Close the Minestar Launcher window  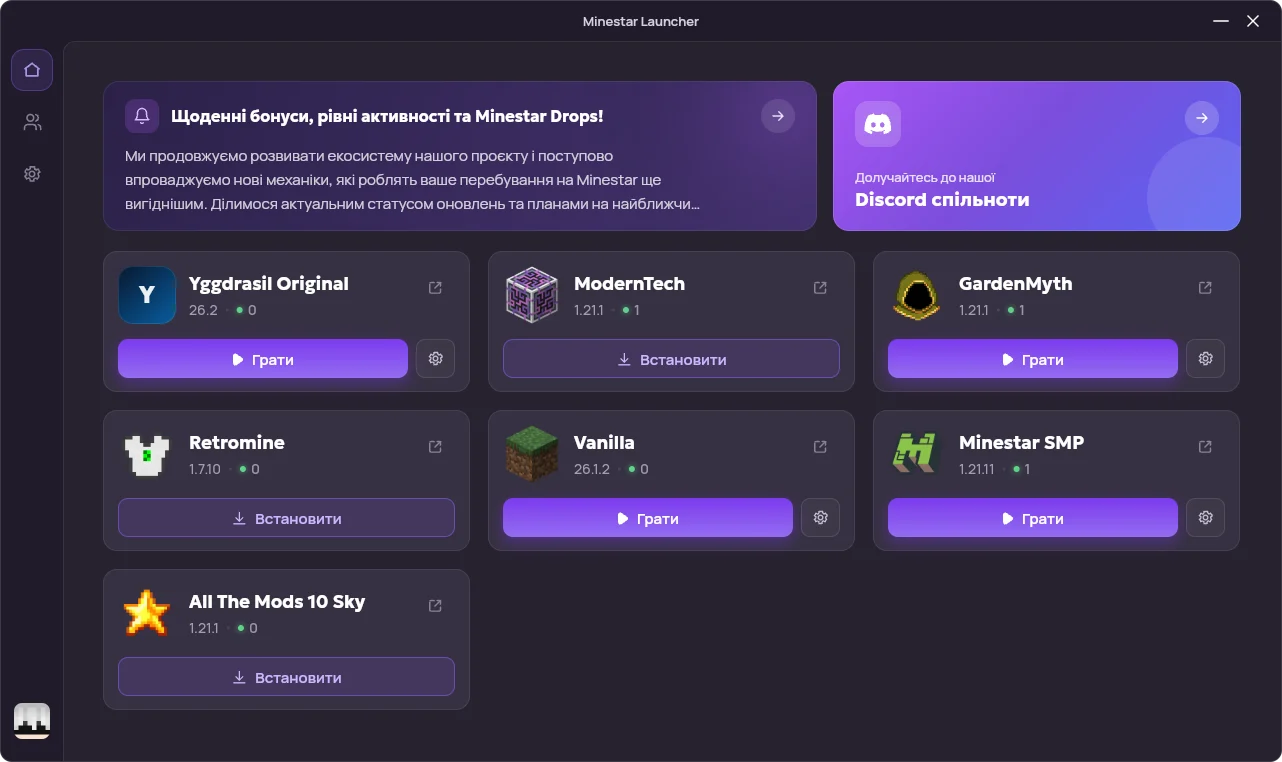[x=1253, y=21]
